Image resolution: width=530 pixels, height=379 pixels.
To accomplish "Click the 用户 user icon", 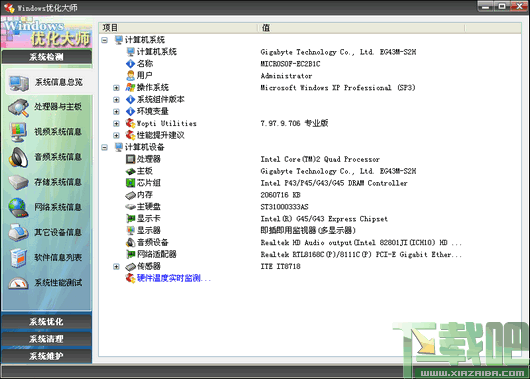I will coord(130,75).
